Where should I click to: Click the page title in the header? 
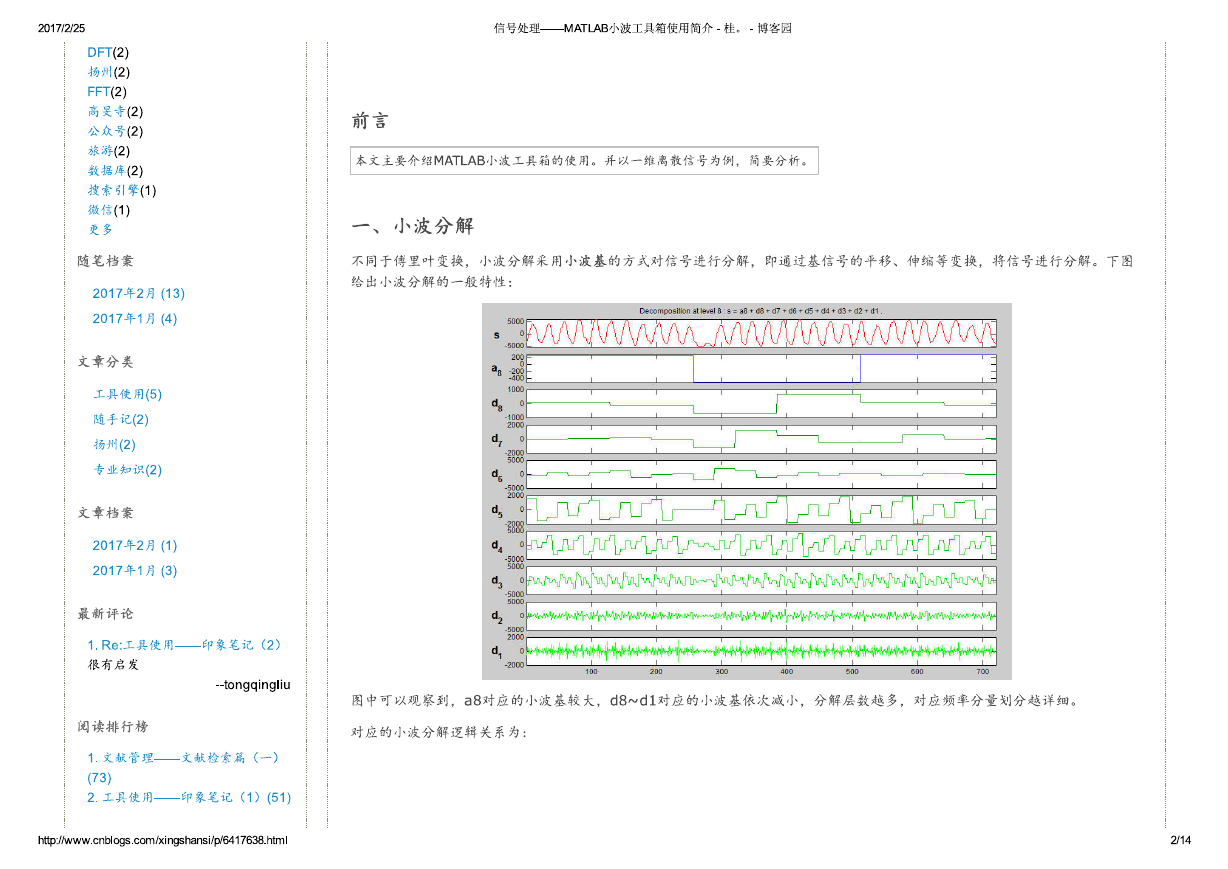coord(643,28)
